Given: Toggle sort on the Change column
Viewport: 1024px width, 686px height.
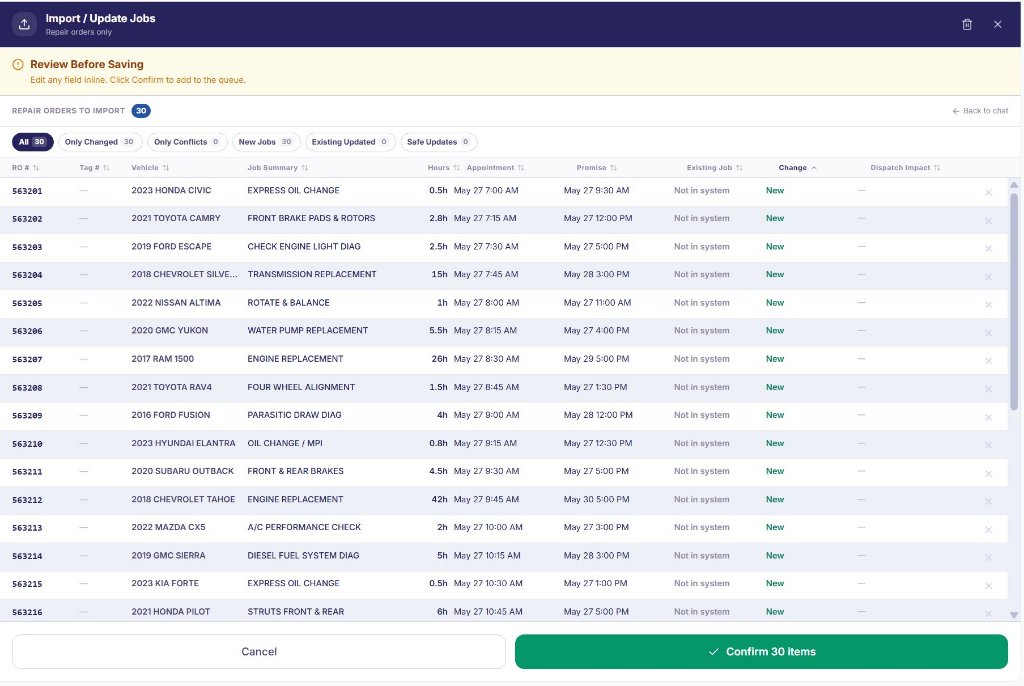Looking at the screenshot, I should click(797, 168).
